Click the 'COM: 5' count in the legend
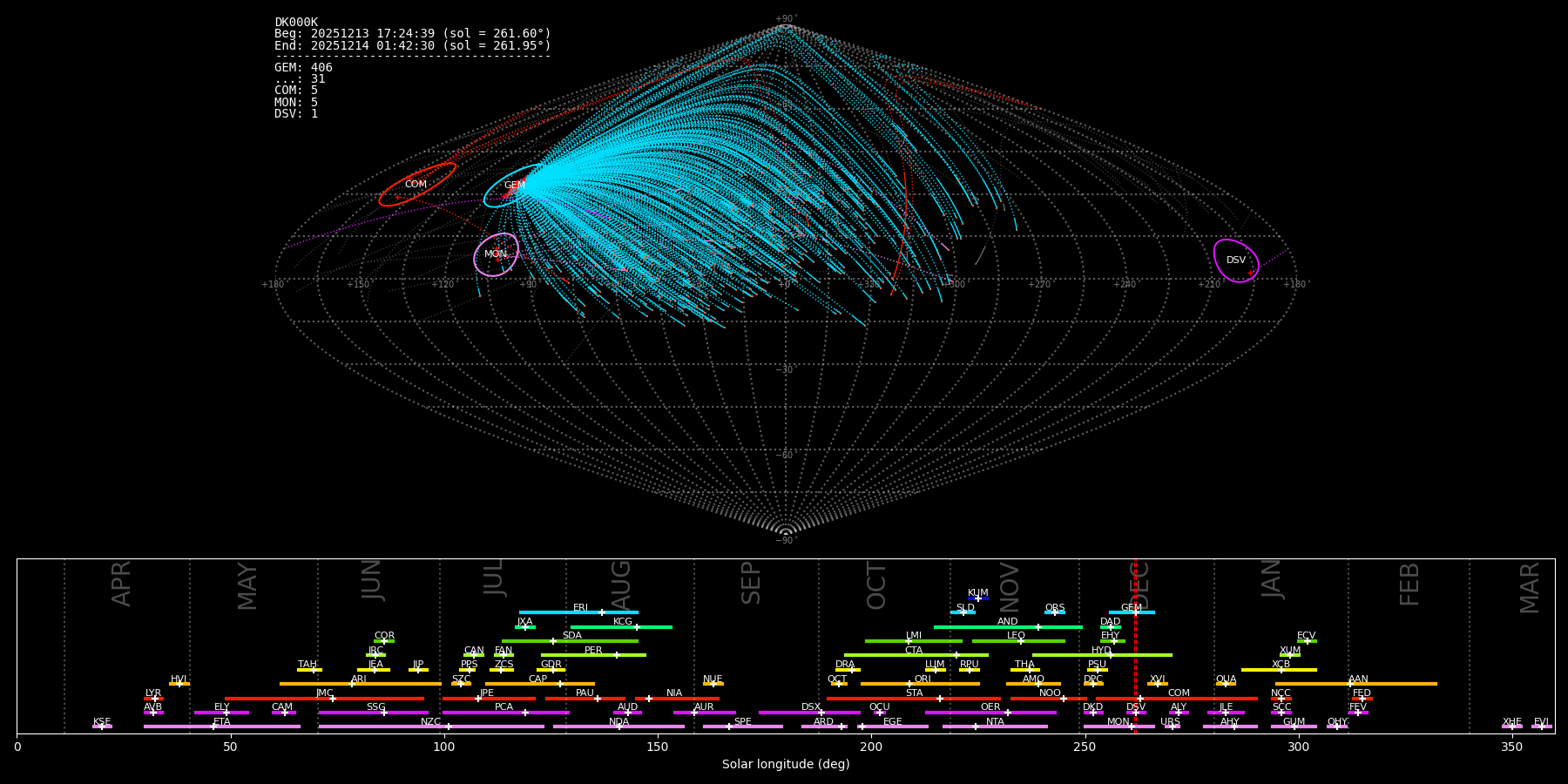 click(296, 91)
